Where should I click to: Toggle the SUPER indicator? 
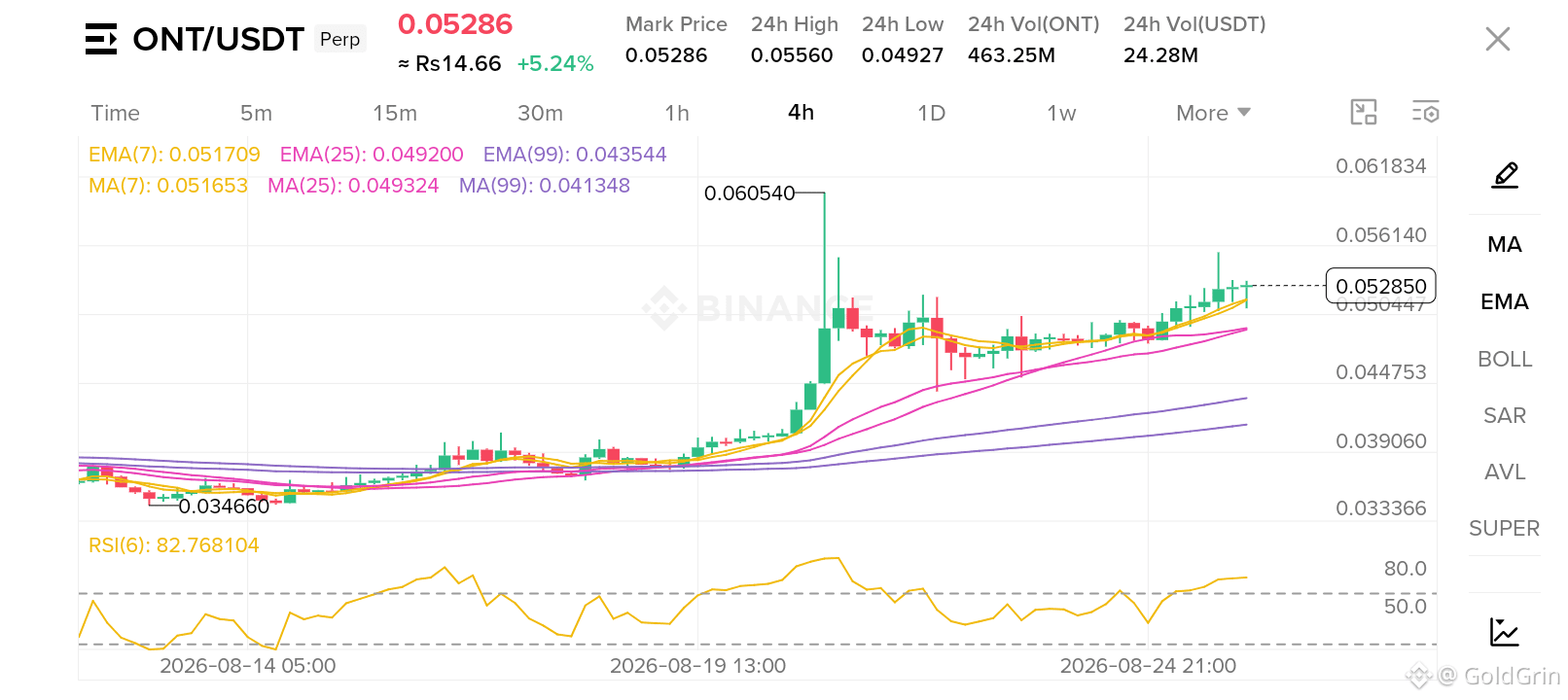pos(1505,528)
